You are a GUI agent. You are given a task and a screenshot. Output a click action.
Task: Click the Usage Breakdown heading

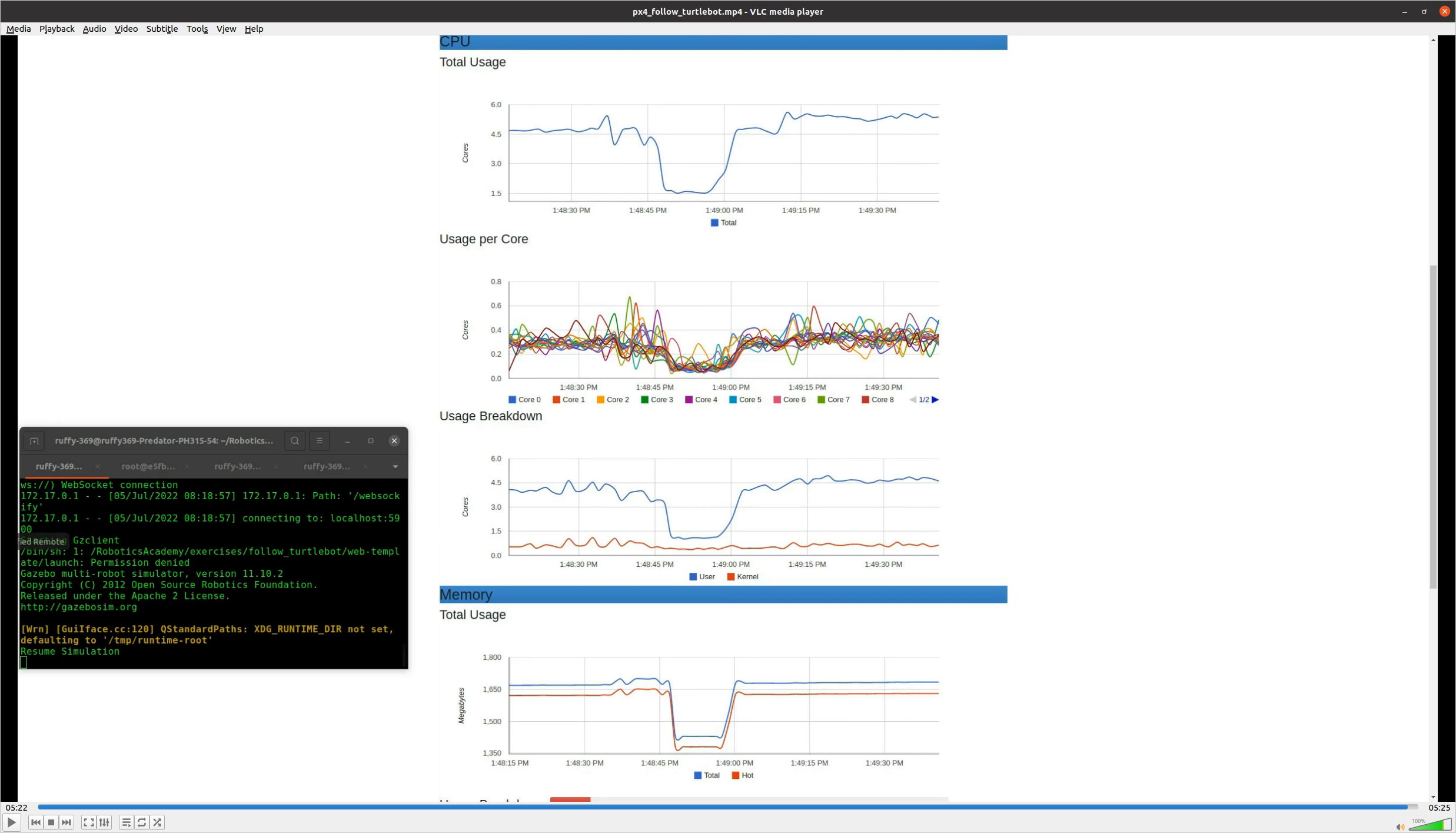click(490, 416)
